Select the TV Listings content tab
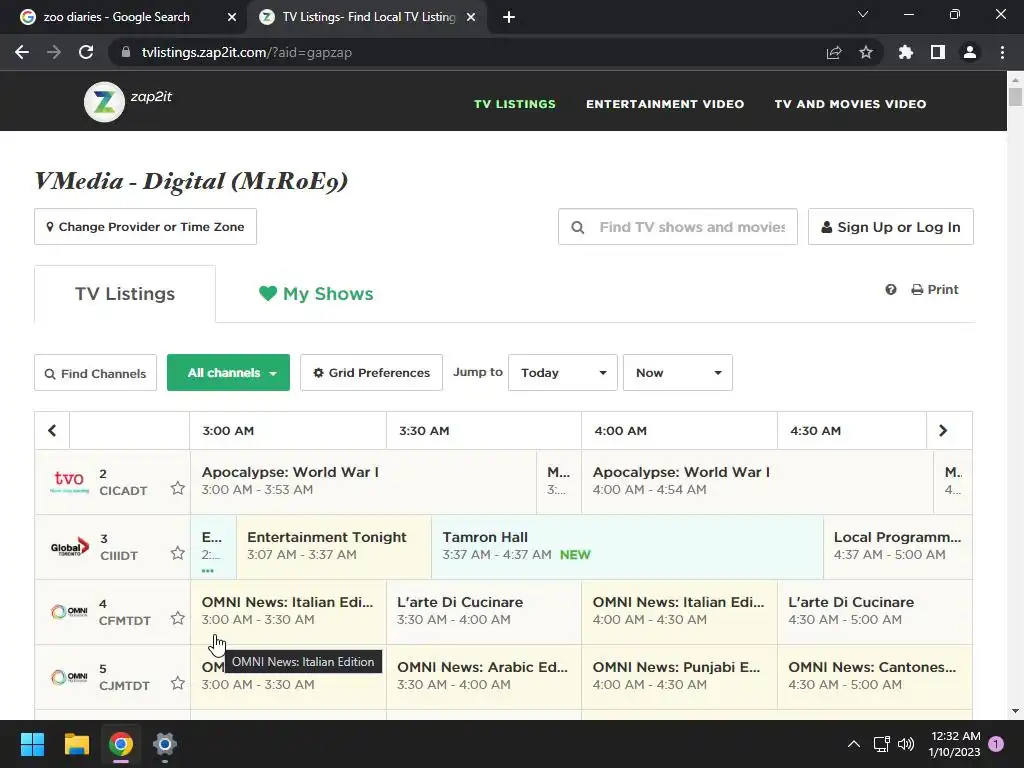Screen dimensions: 1024x768 tap(125, 294)
